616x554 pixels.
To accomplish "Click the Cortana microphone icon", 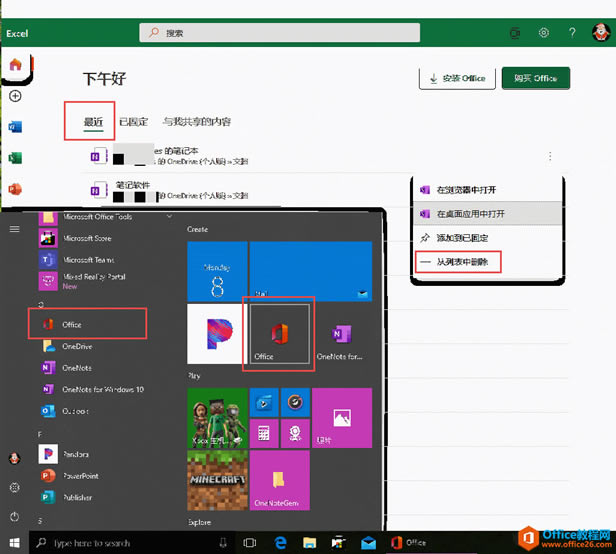I will 223,543.
